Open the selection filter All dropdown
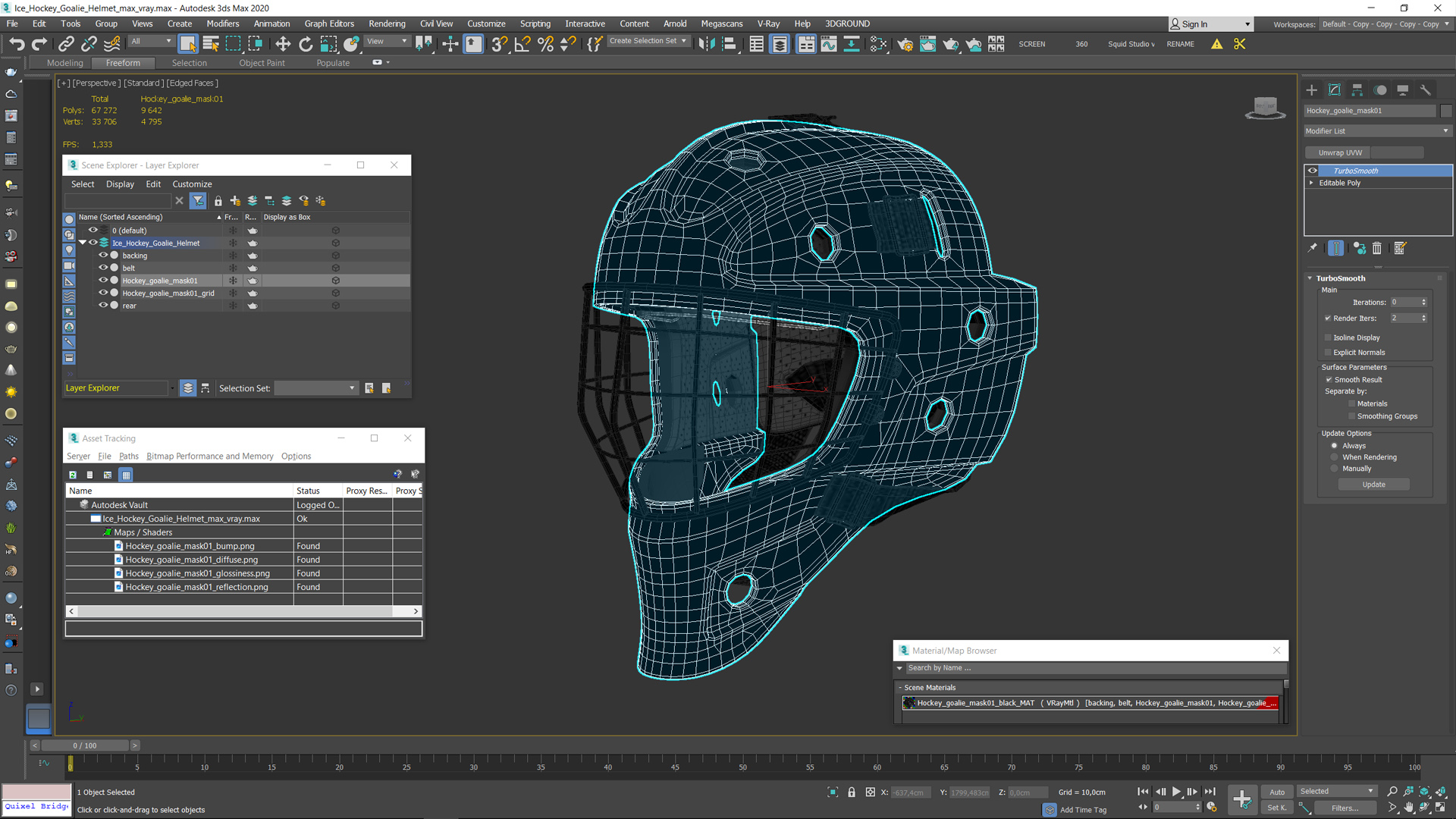This screenshot has height=819, width=1456. click(151, 42)
